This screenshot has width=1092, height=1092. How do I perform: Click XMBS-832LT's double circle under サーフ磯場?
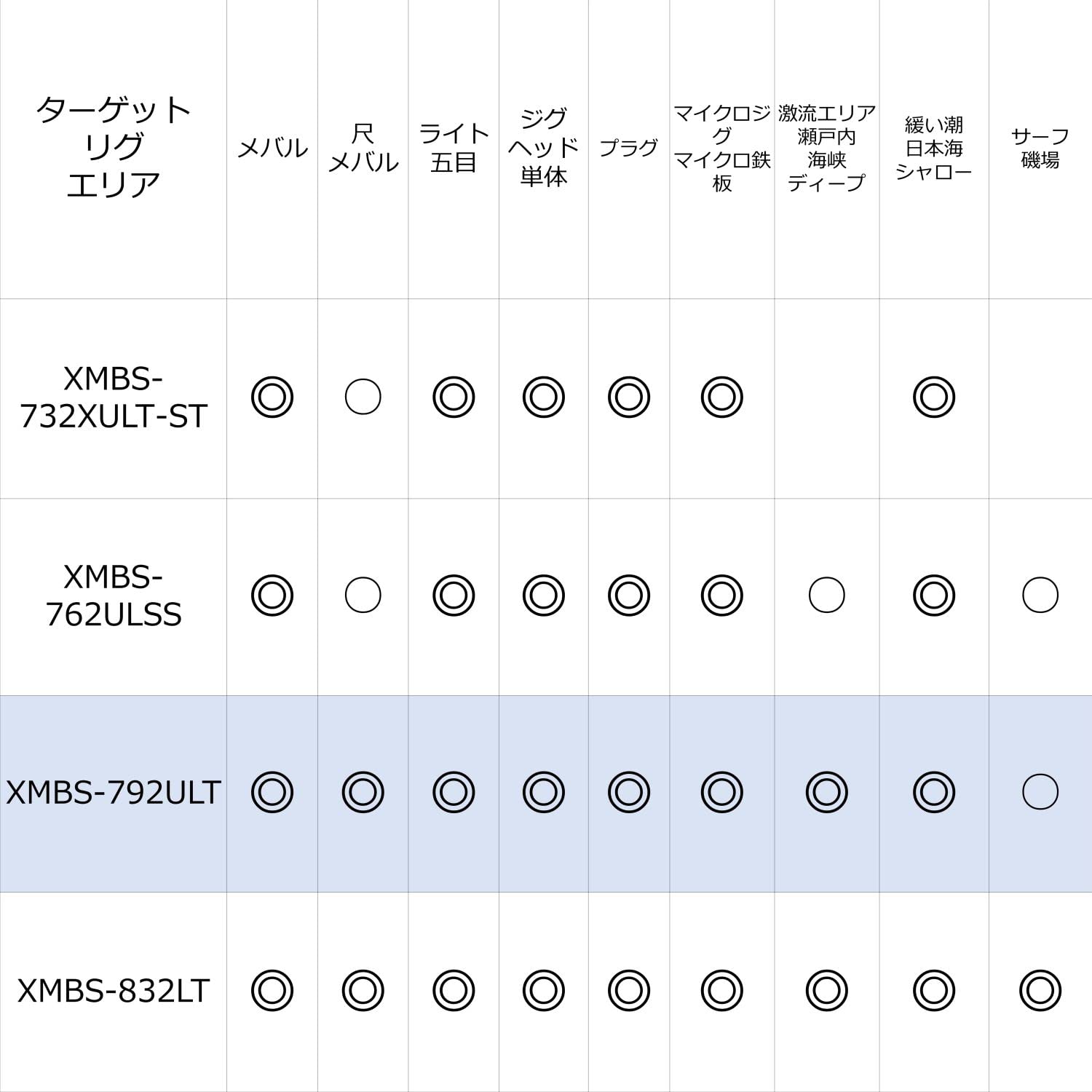tap(1040, 991)
